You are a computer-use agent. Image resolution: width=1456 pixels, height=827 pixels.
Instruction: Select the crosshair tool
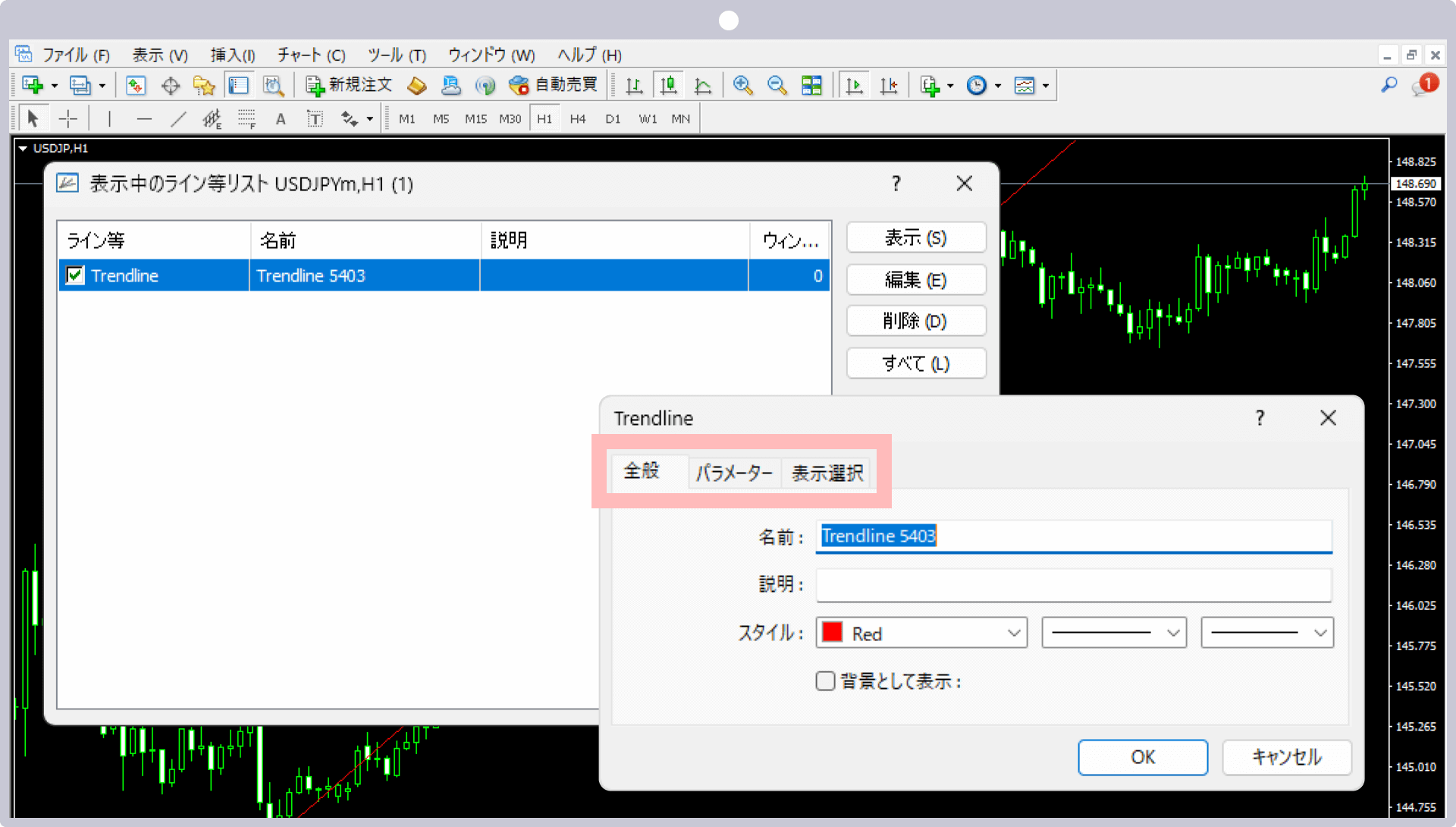pos(68,118)
